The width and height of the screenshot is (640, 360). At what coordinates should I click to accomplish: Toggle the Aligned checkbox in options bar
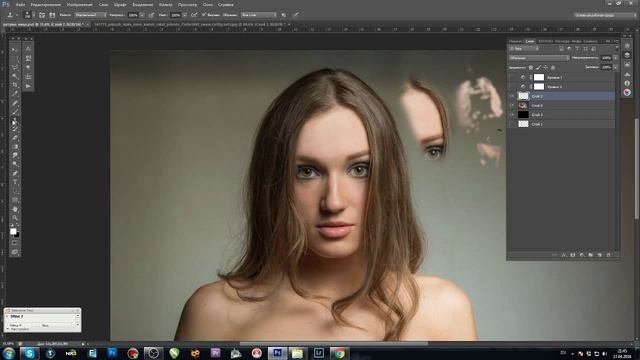tap(204, 15)
